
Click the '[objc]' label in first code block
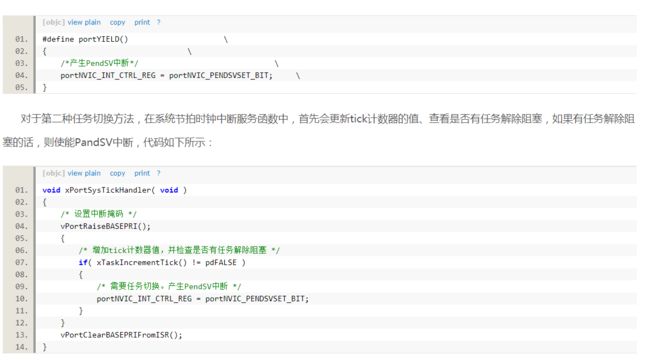[x=53, y=22]
